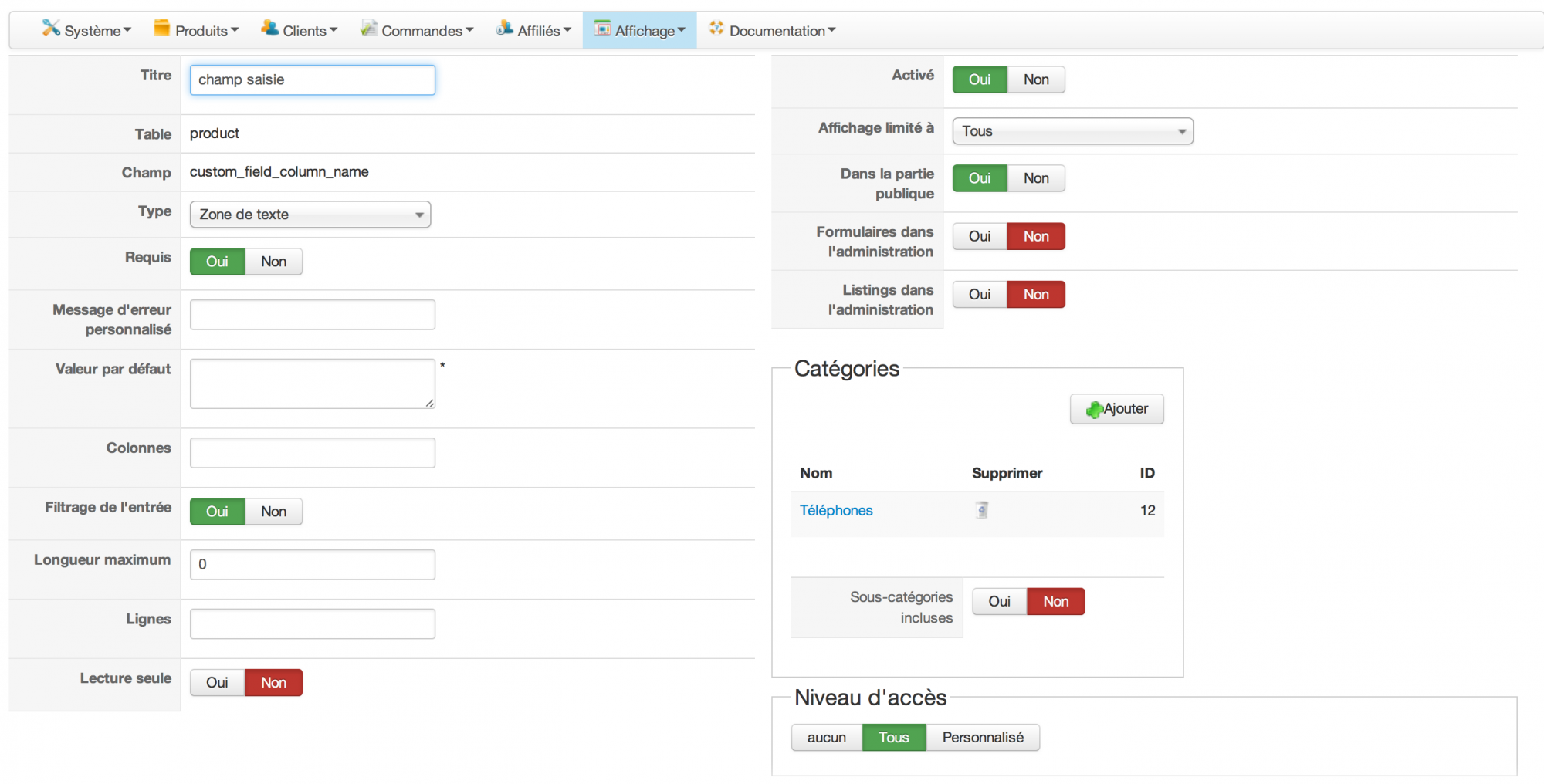Screen dimensions: 1544x784
Task: Select Oui for Dans la partie publique
Action: point(980,178)
